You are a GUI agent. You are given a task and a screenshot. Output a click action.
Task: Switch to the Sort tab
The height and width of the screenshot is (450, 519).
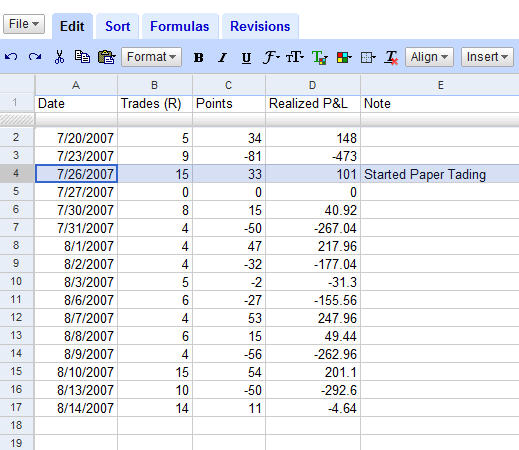(117, 26)
